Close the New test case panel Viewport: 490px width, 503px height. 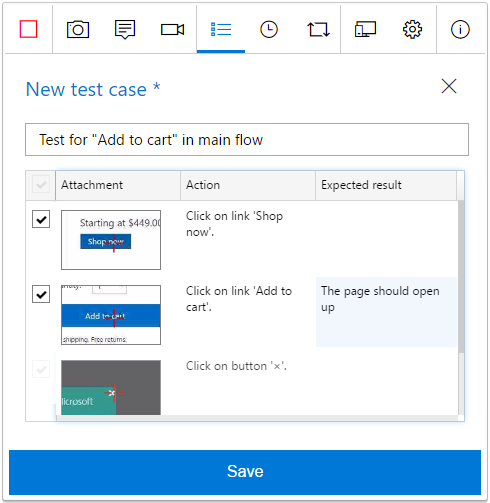[449, 86]
